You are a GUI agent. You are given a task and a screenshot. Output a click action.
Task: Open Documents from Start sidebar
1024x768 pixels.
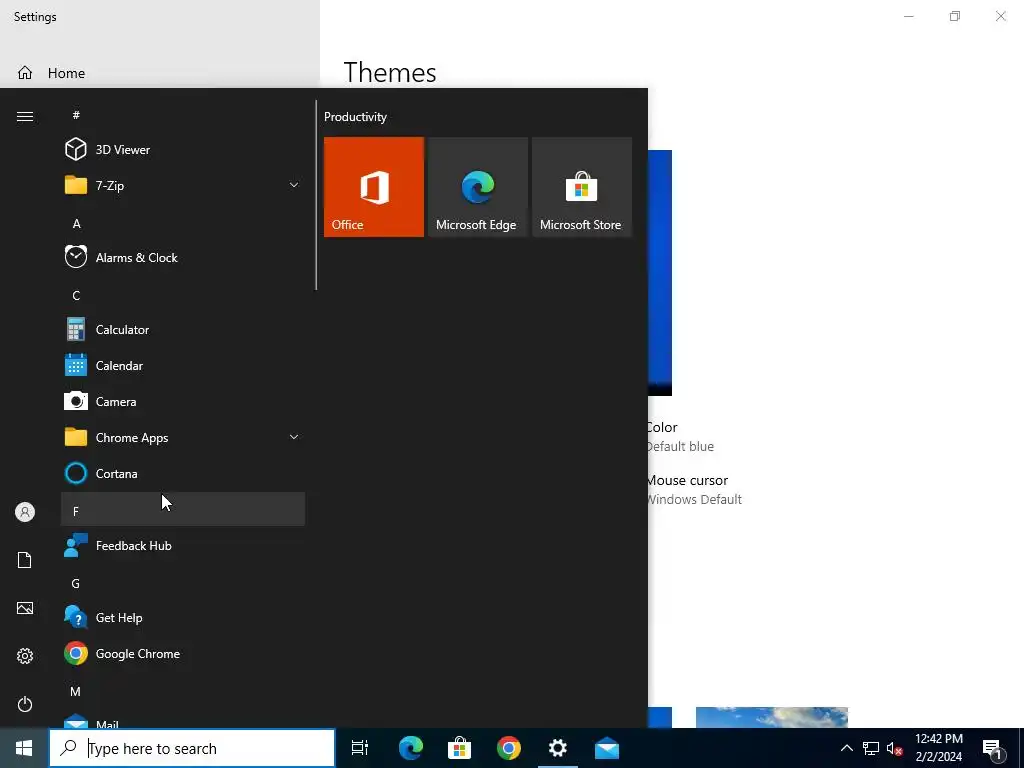(x=25, y=560)
